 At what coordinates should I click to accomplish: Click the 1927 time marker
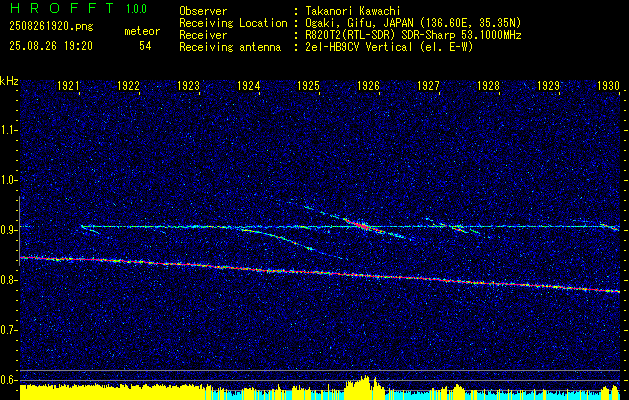click(428, 85)
